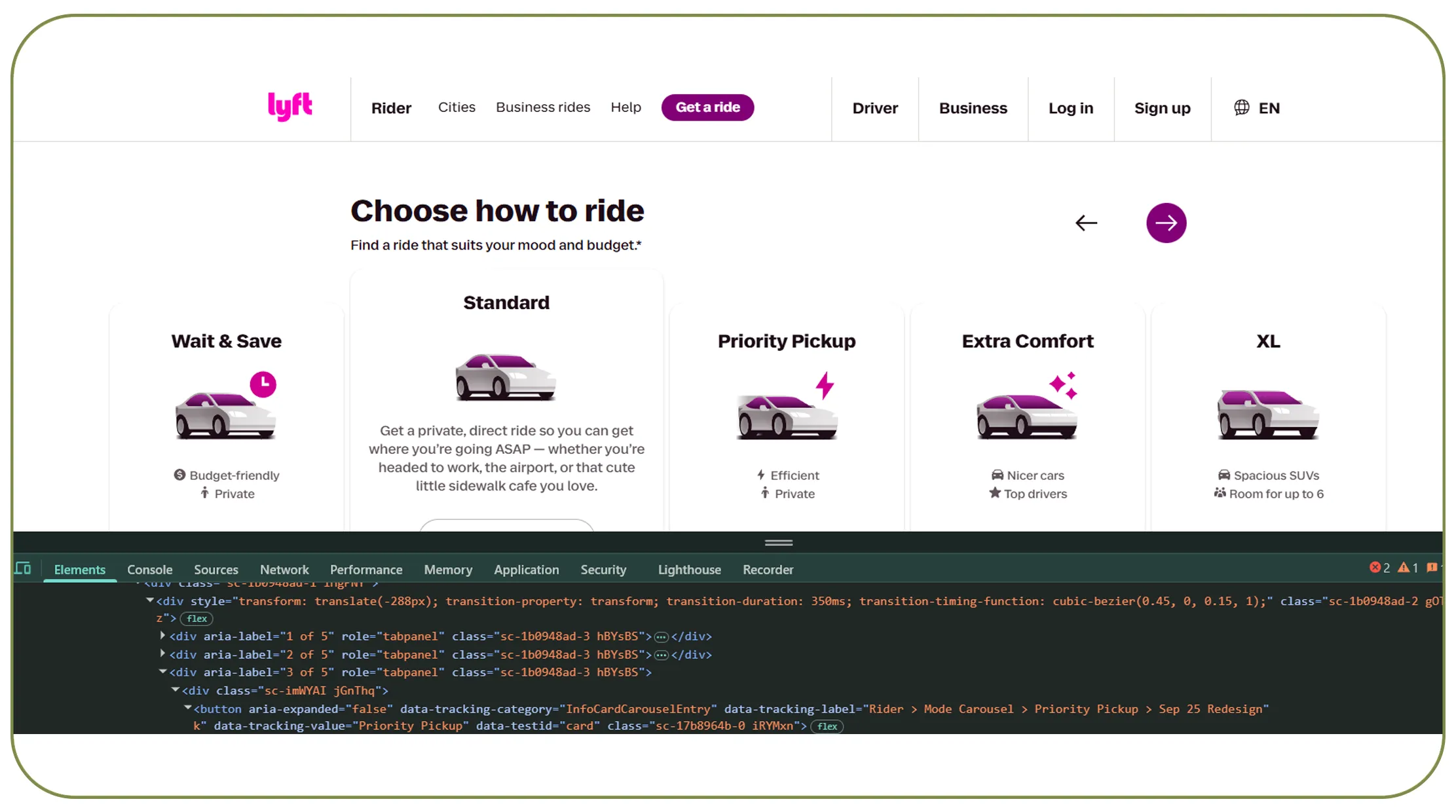Expand the ellipsis in tabpanel 2 of 5

662,655
